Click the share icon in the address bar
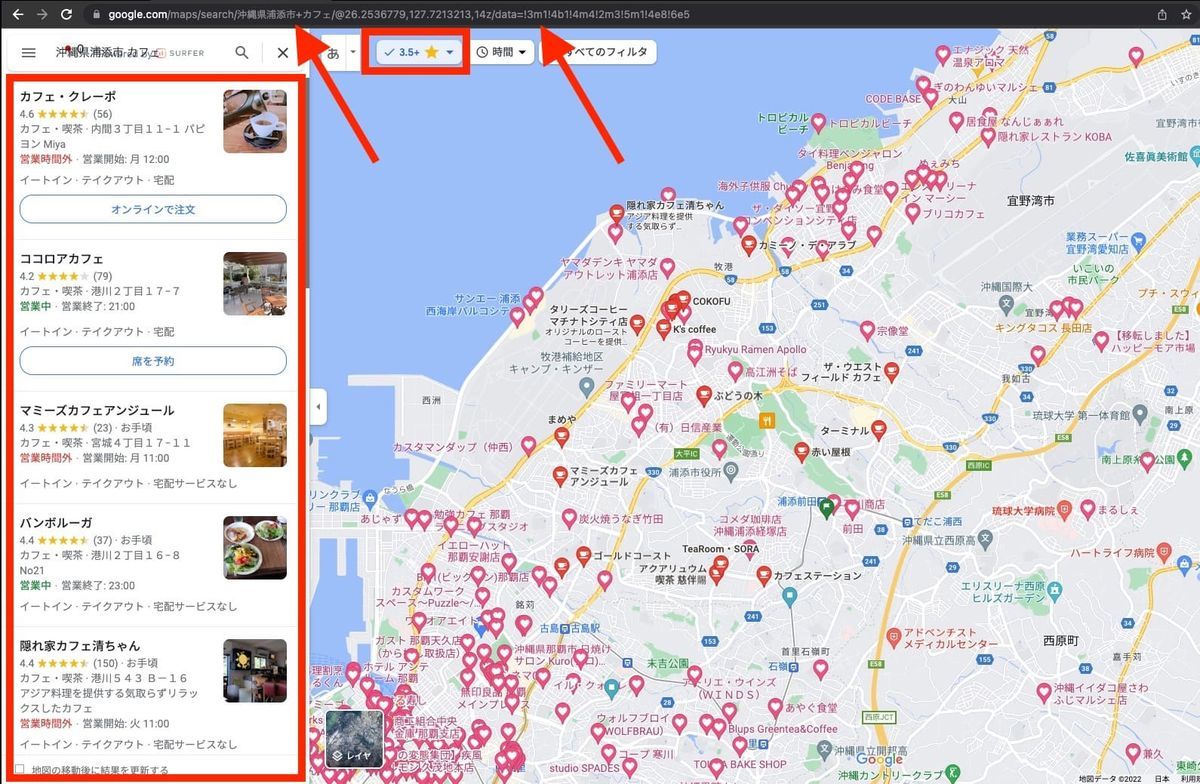The width and height of the screenshot is (1200, 784). coord(1162,15)
